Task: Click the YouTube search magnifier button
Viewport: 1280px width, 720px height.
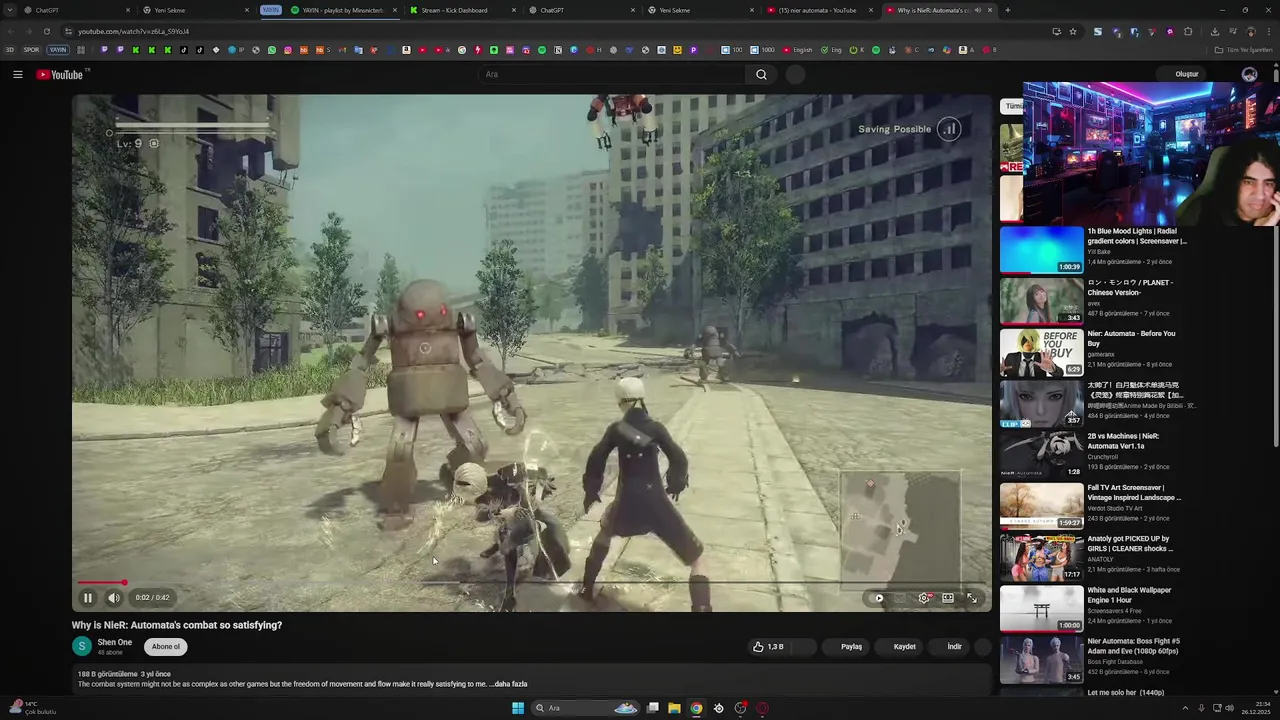Action: tap(761, 74)
